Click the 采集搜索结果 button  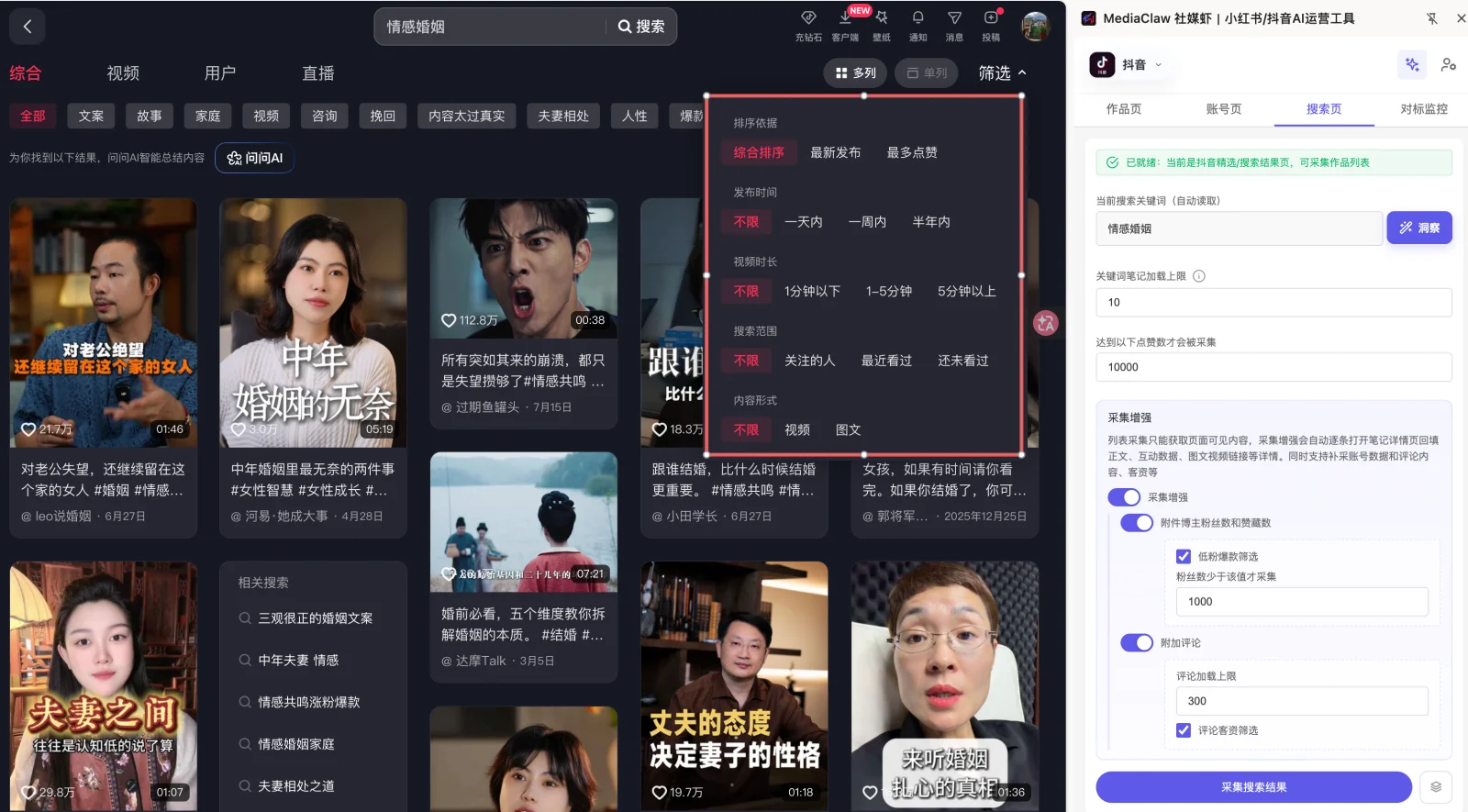(1253, 787)
